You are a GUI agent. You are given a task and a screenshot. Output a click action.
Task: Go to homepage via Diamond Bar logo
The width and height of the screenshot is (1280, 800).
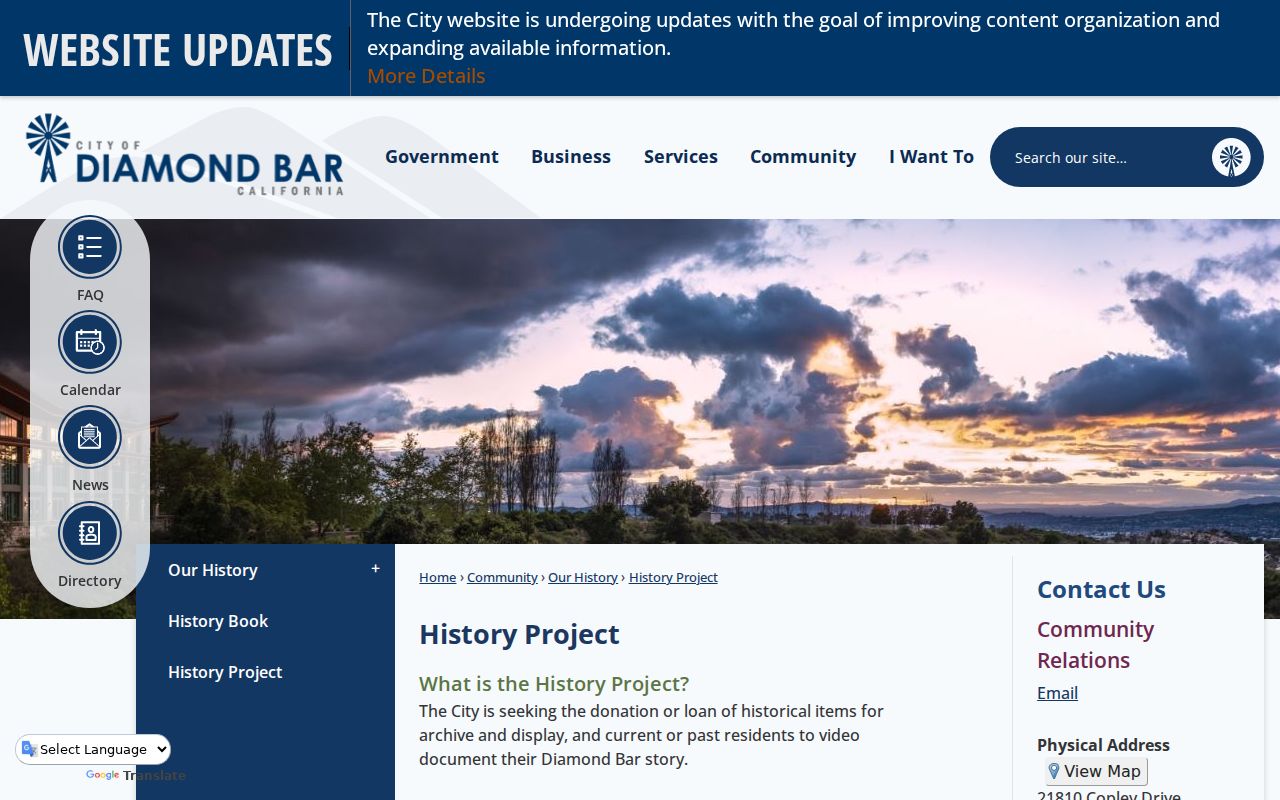[x=185, y=154]
